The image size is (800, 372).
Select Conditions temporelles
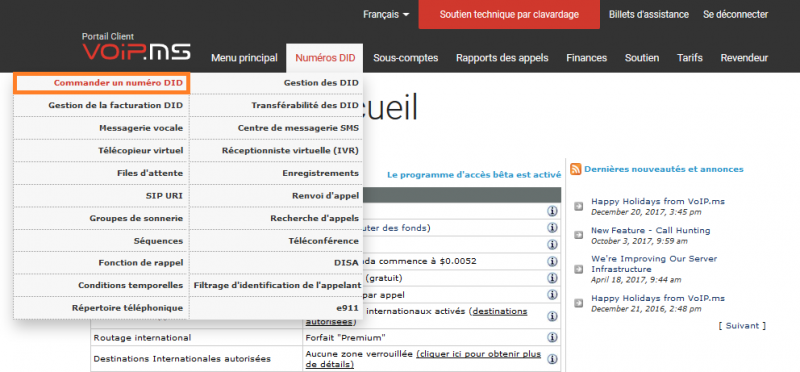102,285
